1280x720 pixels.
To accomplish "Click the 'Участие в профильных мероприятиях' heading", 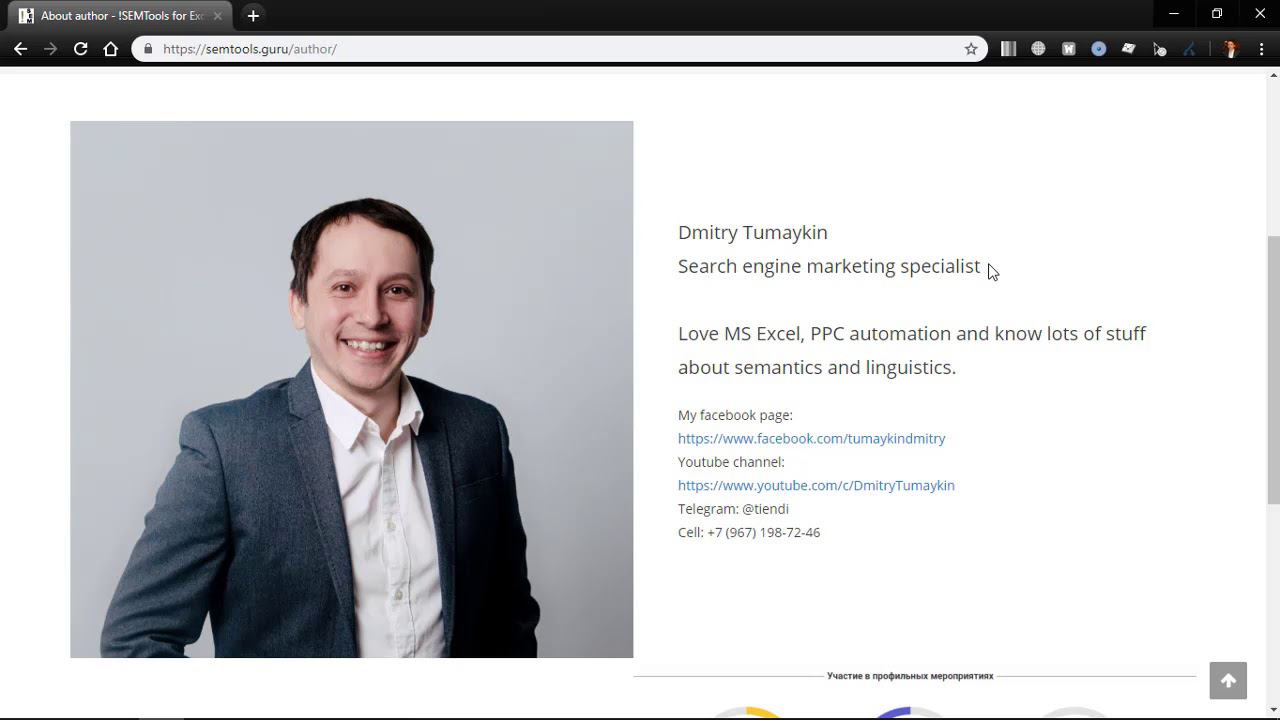I will (x=910, y=676).
